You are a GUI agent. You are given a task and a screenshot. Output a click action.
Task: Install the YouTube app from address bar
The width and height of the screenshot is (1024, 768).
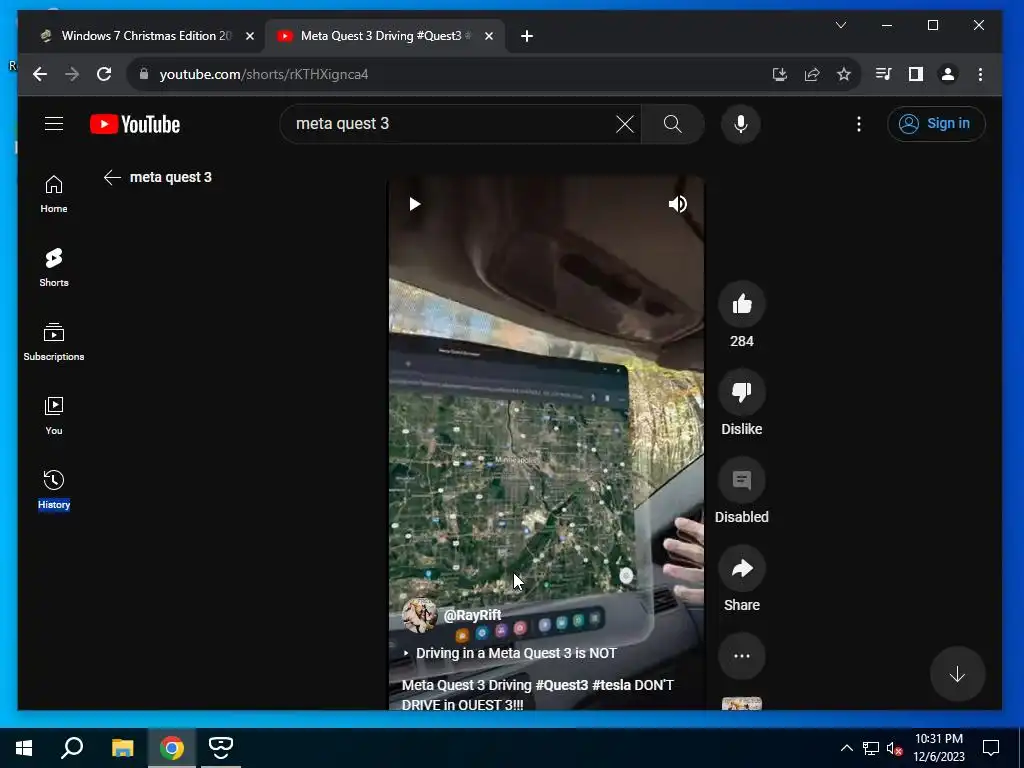pos(780,74)
